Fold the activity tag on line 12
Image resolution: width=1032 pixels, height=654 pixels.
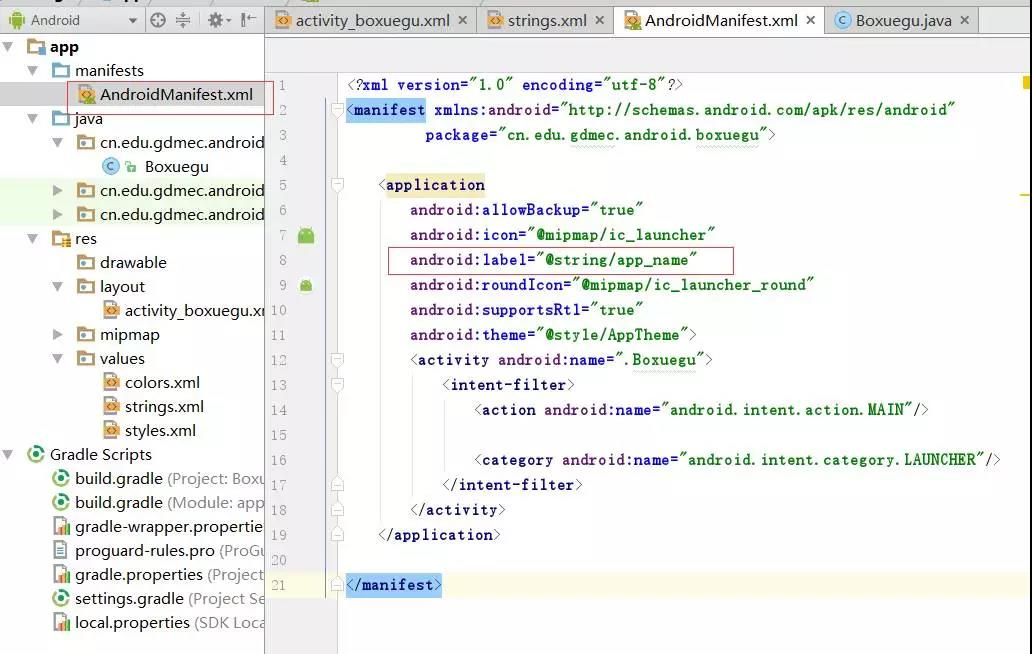click(x=337, y=359)
